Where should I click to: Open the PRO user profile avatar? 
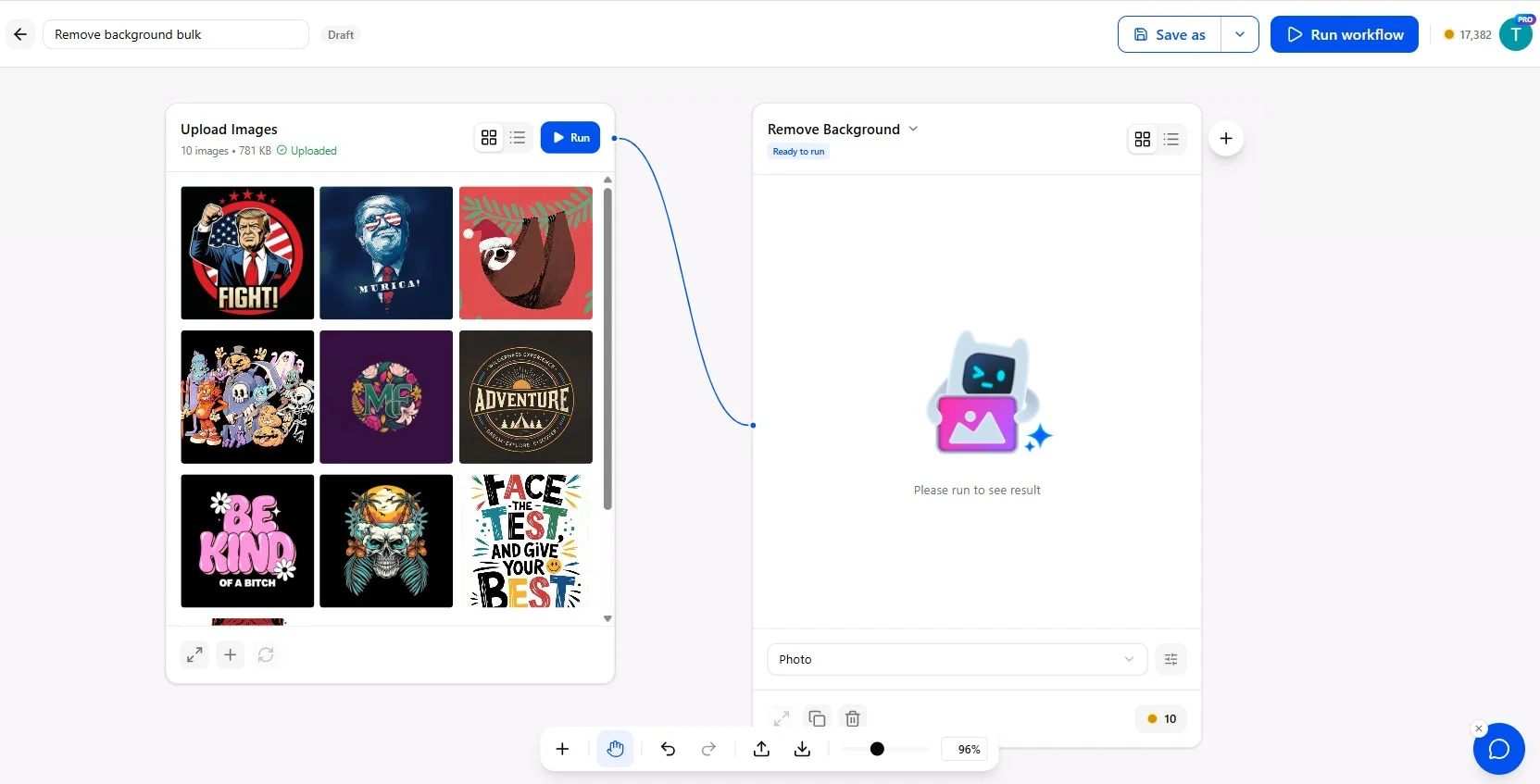point(1516,34)
